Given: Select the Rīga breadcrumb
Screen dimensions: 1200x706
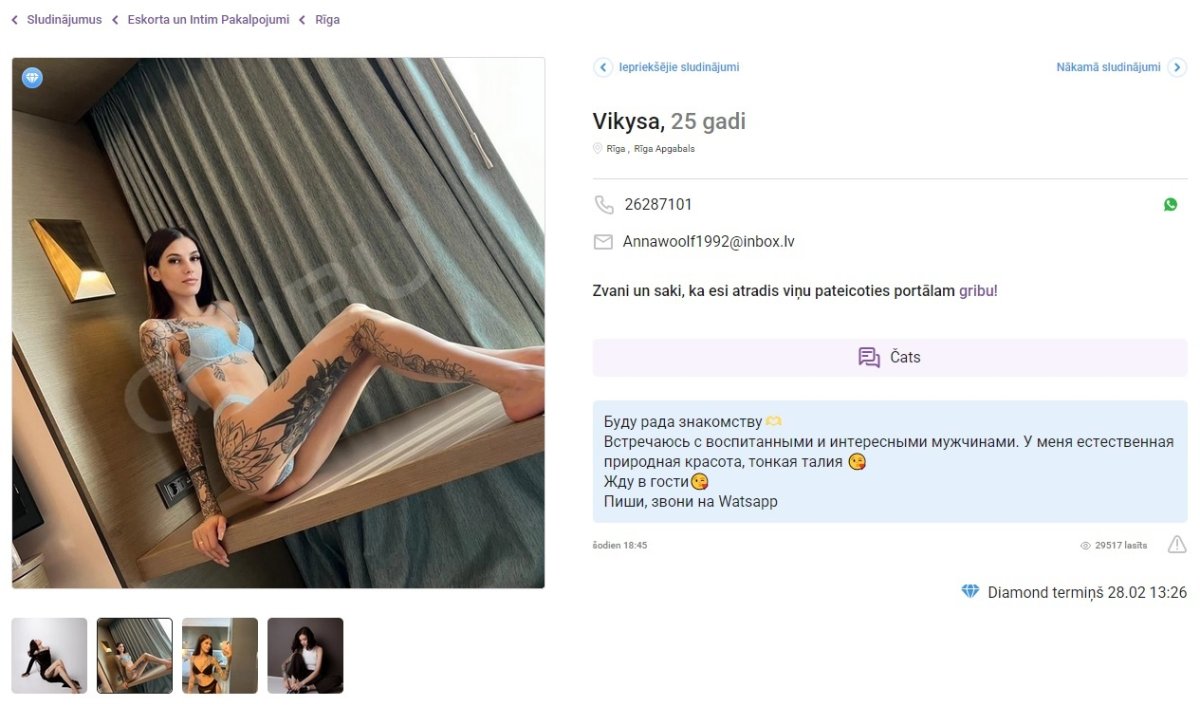Looking at the screenshot, I should click(327, 20).
